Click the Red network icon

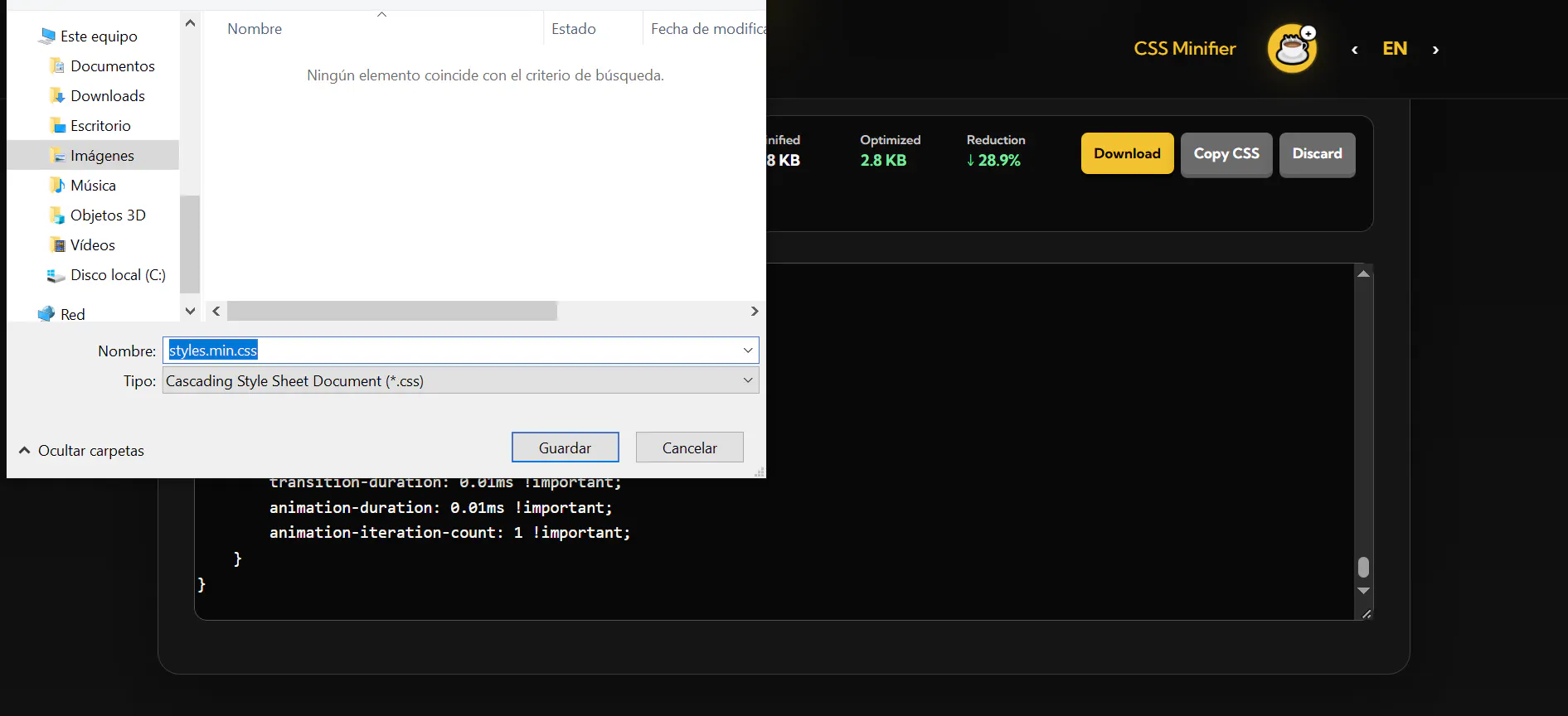pyautogui.click(x=46, y=314)
